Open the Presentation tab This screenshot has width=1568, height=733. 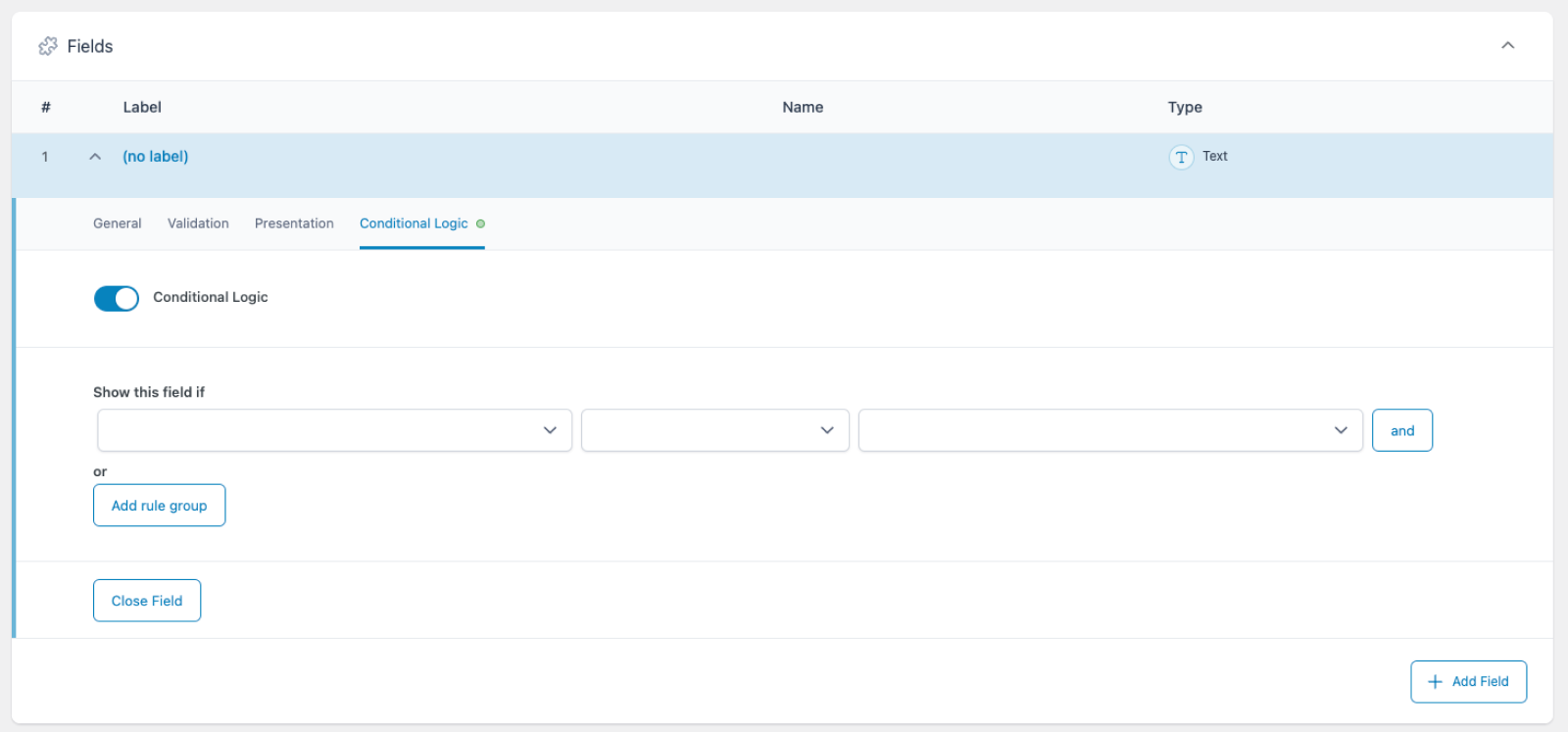click(x=294, y=223)
